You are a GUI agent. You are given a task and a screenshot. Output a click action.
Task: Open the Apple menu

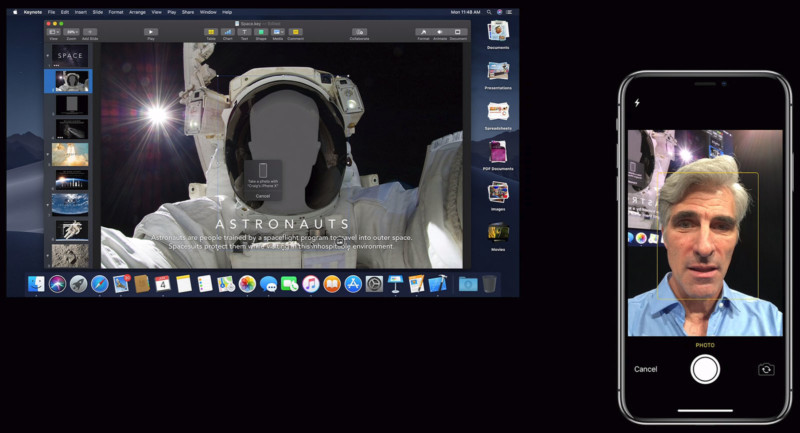(x=15, y=12)
